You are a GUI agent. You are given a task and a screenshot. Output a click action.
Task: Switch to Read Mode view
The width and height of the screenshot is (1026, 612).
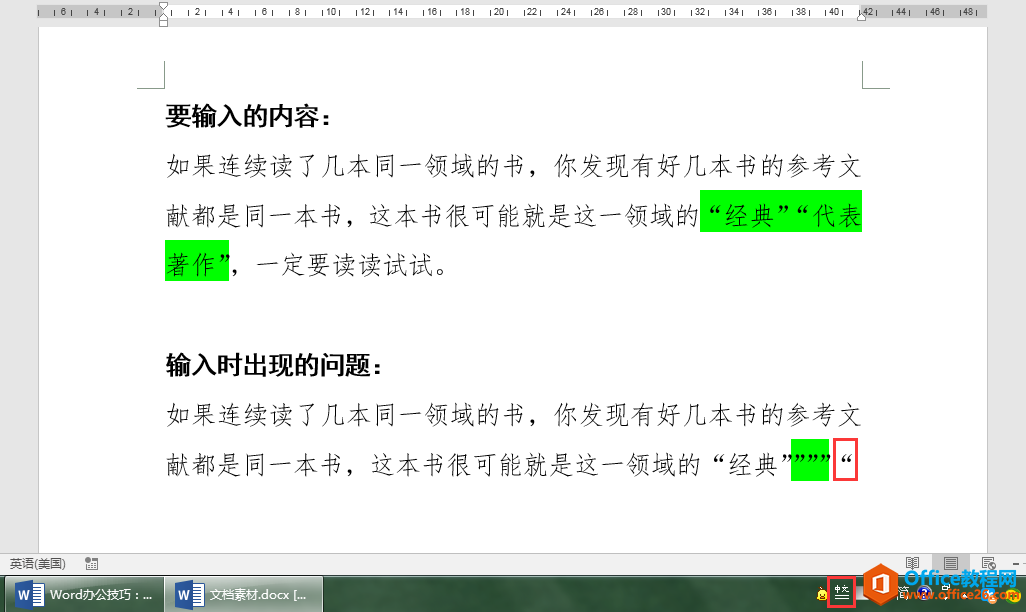pos(913,564)
